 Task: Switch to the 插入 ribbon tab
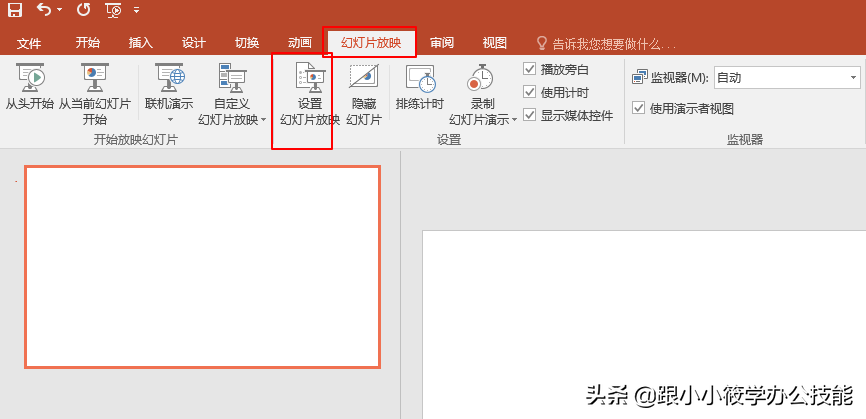pyautogui.click(x=140, y=43)
